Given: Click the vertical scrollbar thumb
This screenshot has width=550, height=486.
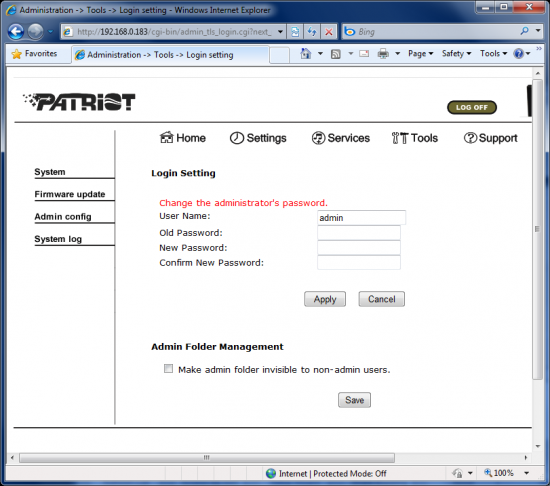Looking at the screenshot, I should pos(537,229).
